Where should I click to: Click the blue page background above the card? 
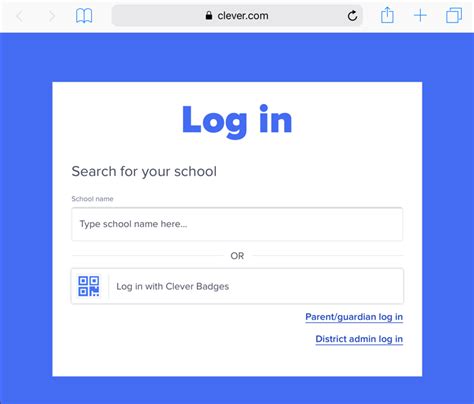coord(237,57)
